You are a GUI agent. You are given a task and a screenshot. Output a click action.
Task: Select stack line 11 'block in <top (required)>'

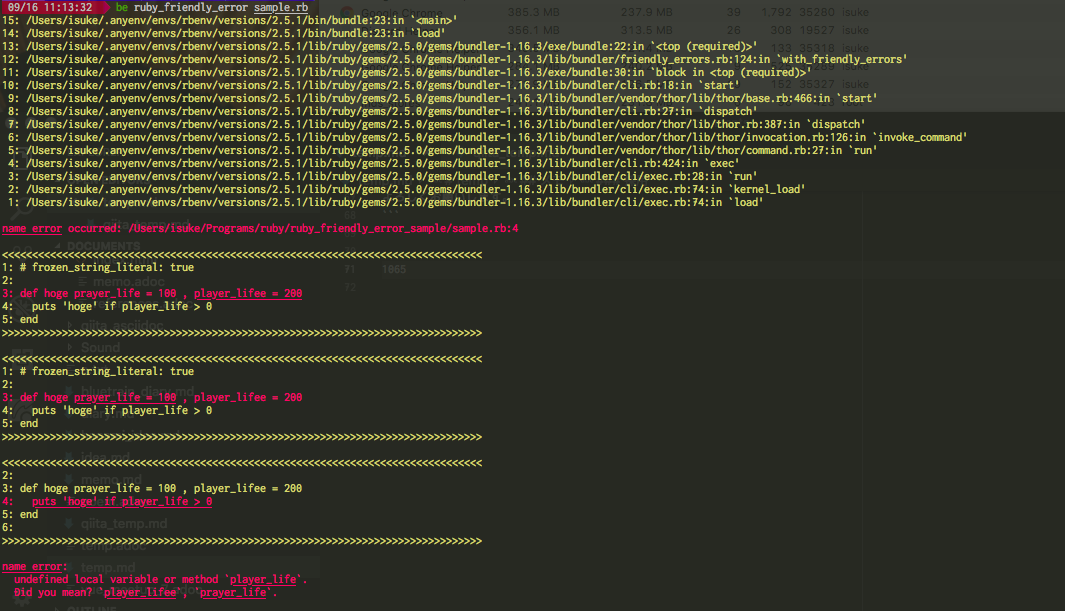[406, 72]
